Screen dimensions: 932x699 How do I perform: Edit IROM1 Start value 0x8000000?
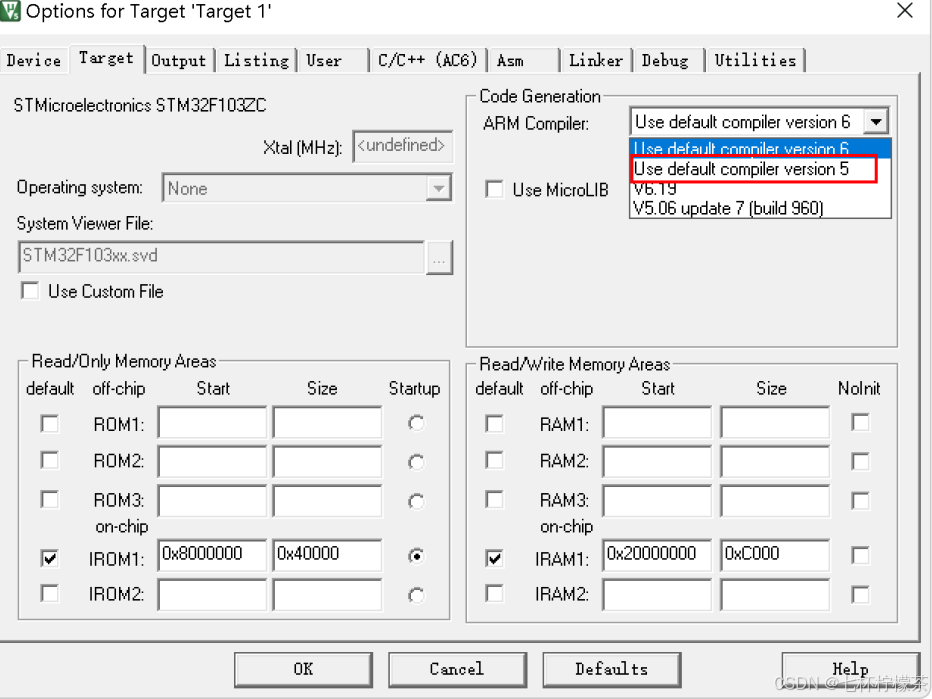(212, 555)
